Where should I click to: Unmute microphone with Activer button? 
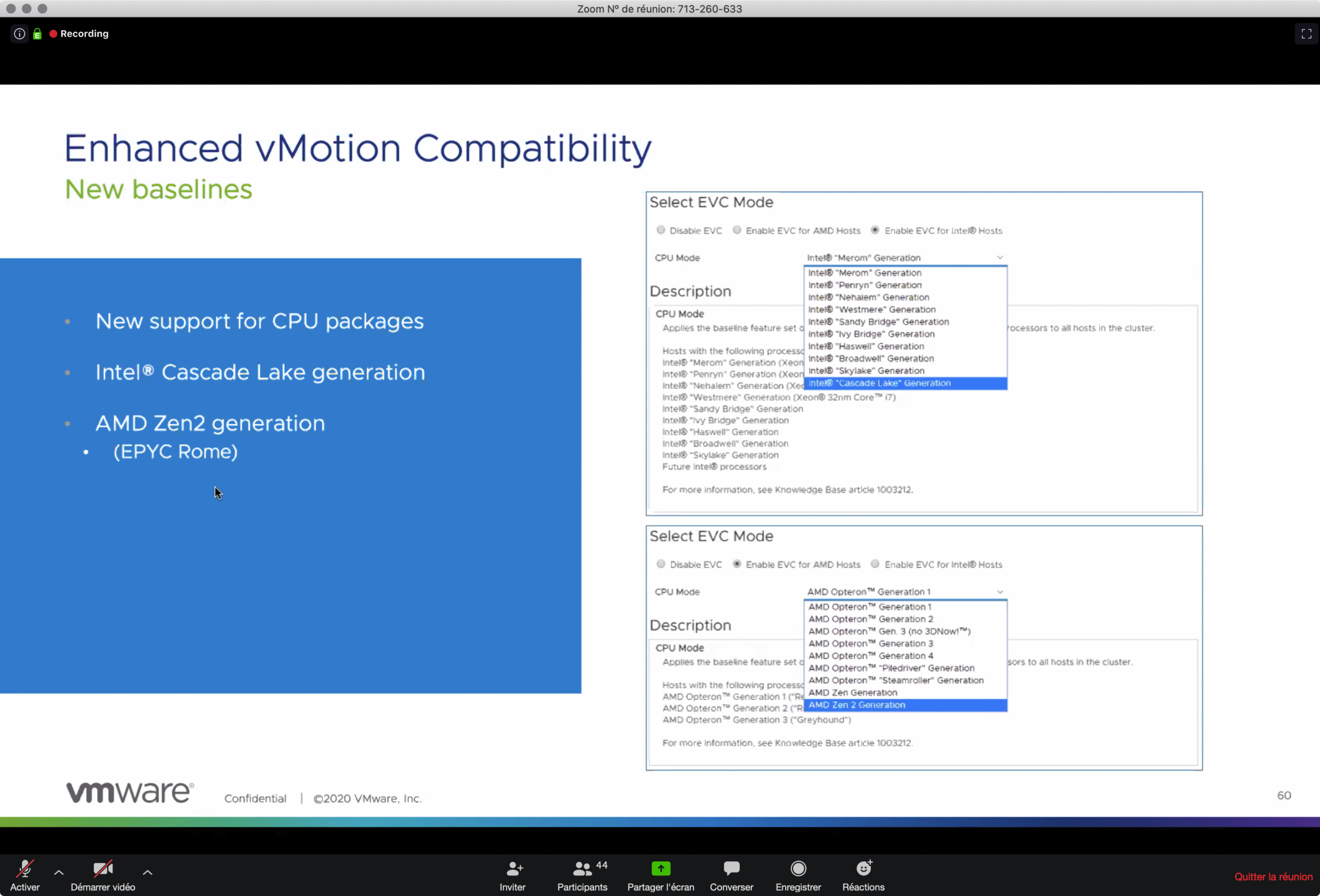pyautogui.click(x=25, y=875)
